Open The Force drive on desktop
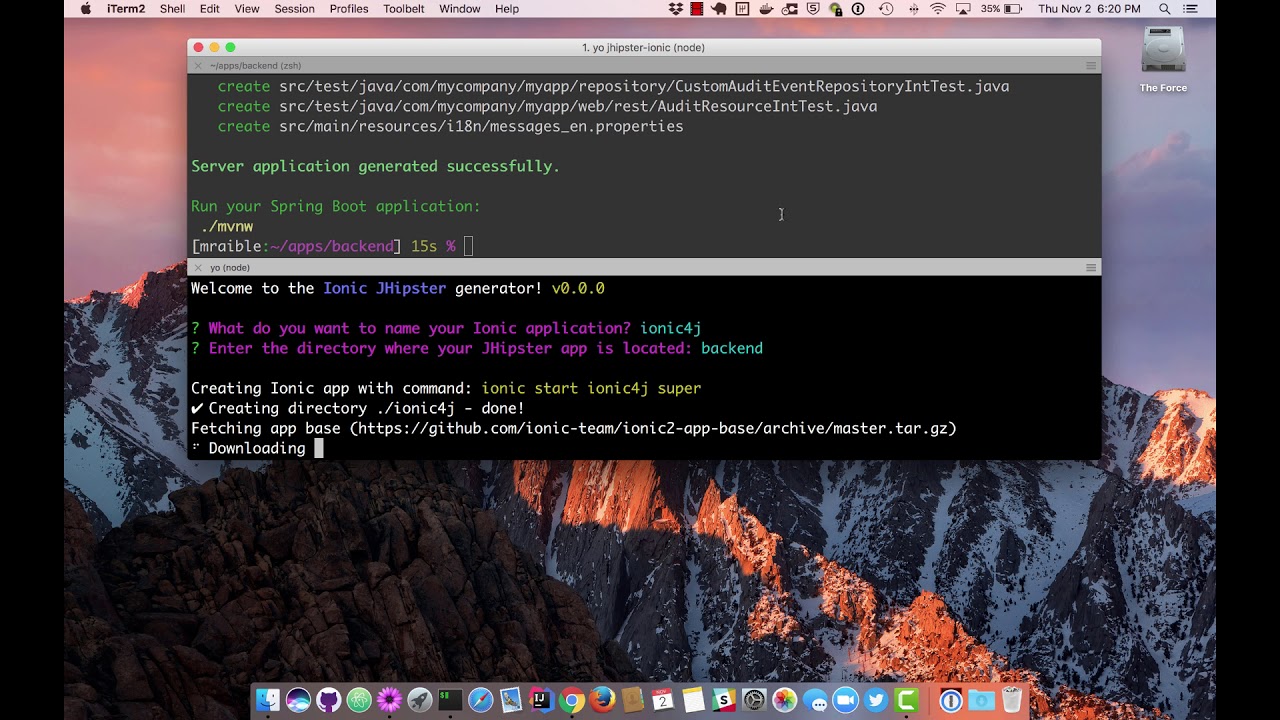The image size is (1280, 720). (x=1163, y=60)
